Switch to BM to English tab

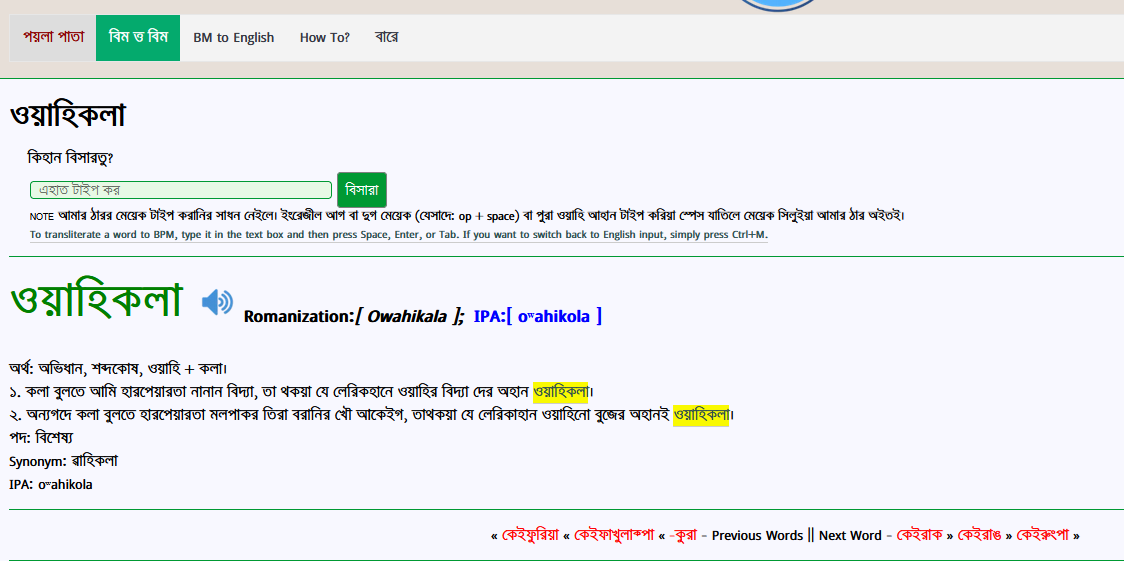coord(234,37)
